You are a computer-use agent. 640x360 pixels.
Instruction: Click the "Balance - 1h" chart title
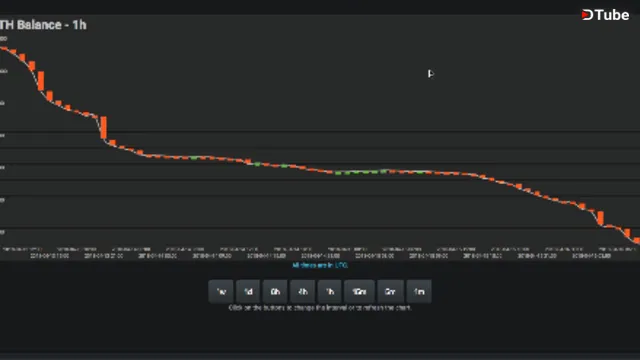(43, 25)
